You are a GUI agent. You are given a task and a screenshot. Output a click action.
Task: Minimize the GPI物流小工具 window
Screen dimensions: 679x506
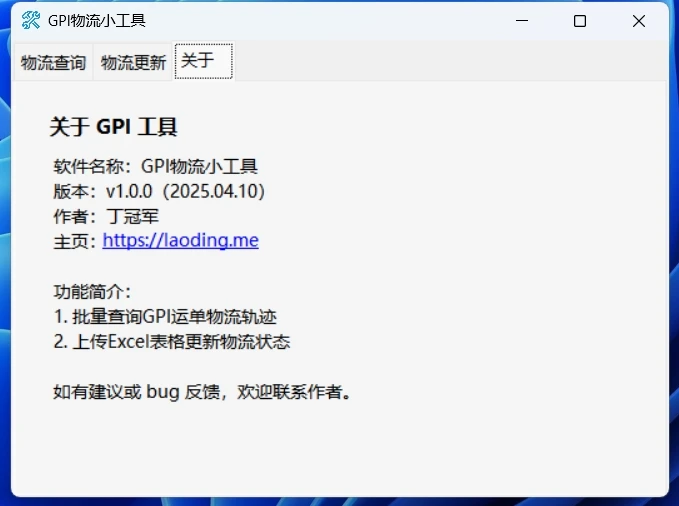[522, 21]
